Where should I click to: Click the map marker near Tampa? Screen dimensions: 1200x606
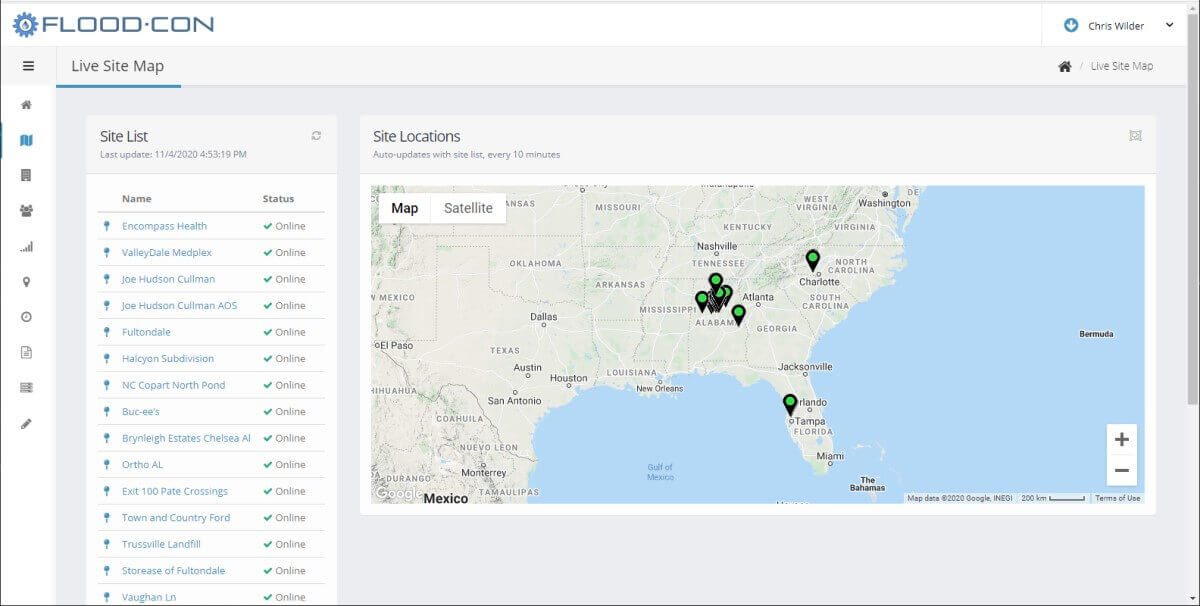pyautogui.click(x=790, y=404)
